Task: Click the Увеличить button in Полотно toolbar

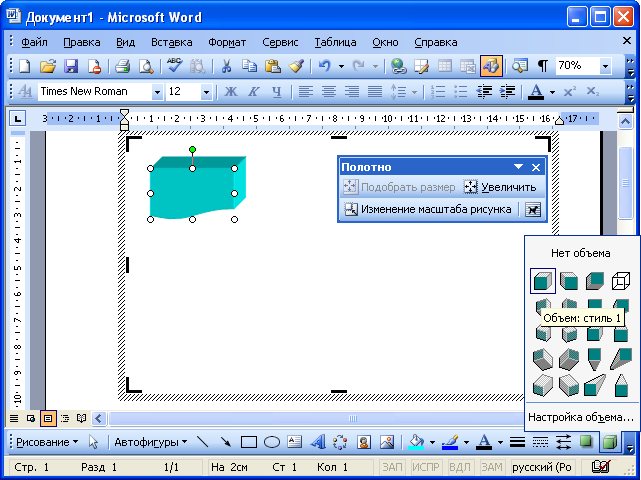Action: [x=500, y=187]
